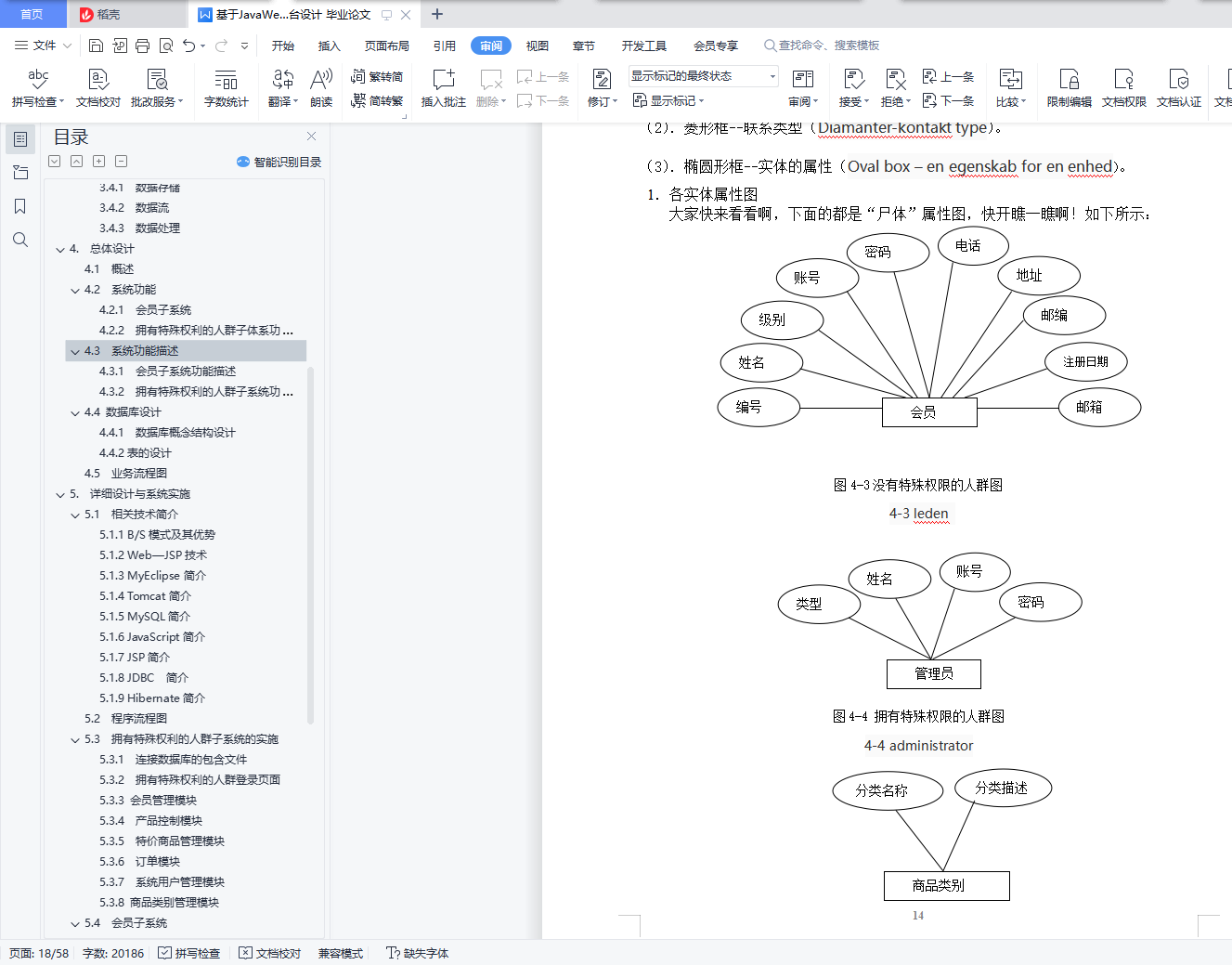
Task: Jump to 4.4.1 数据库概念结构设计 in outline
Action: 167,433
